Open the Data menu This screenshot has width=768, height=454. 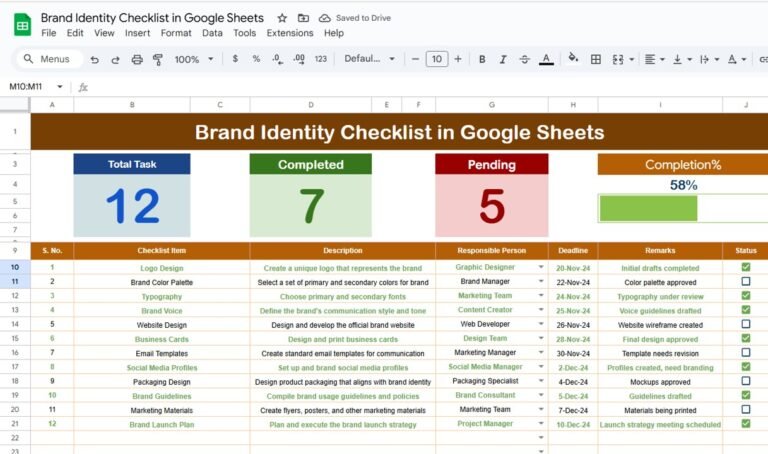[212, 33]
